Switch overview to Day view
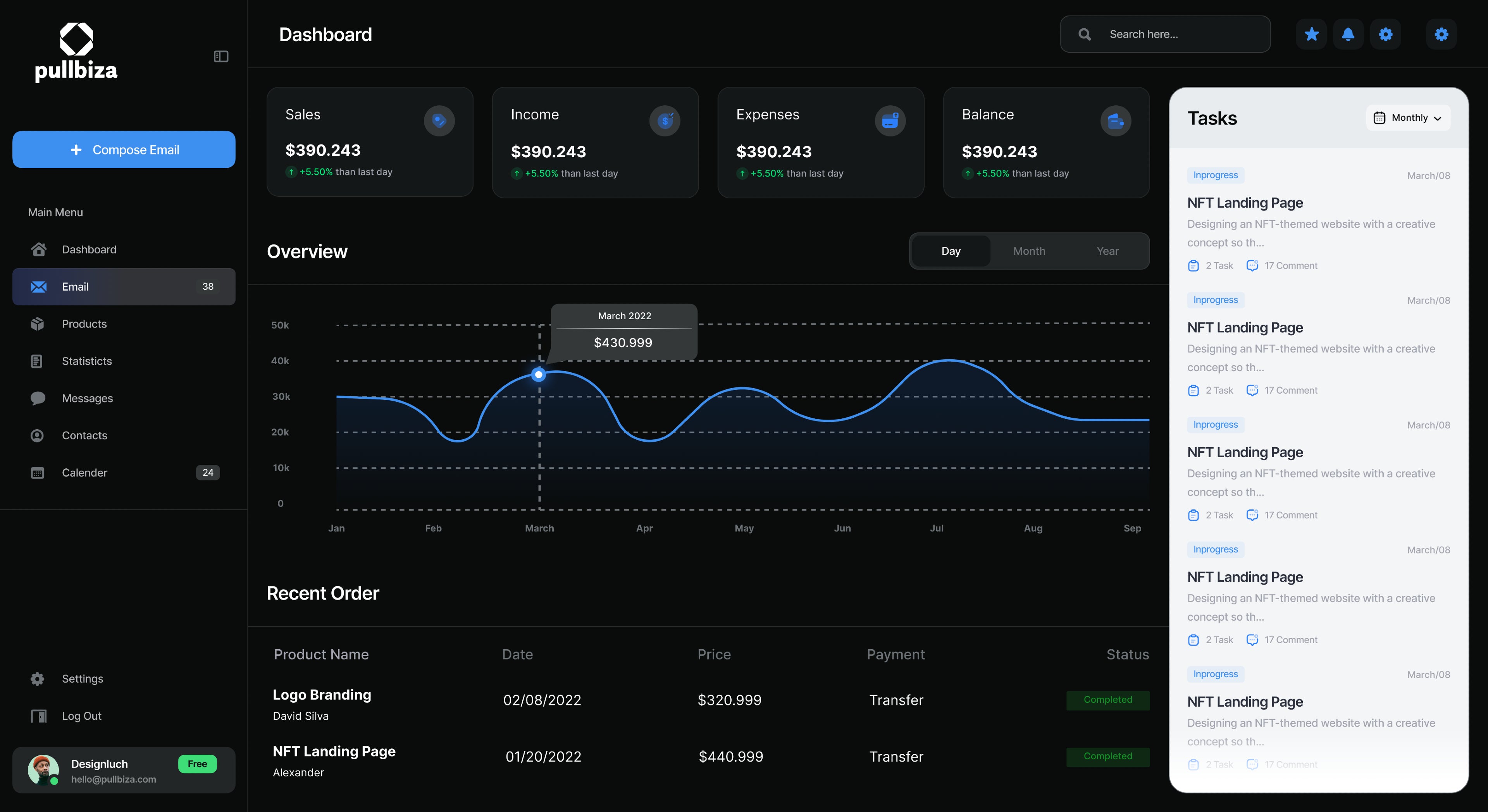Screen dimensions: 1488x812 [x=951, y=251]
